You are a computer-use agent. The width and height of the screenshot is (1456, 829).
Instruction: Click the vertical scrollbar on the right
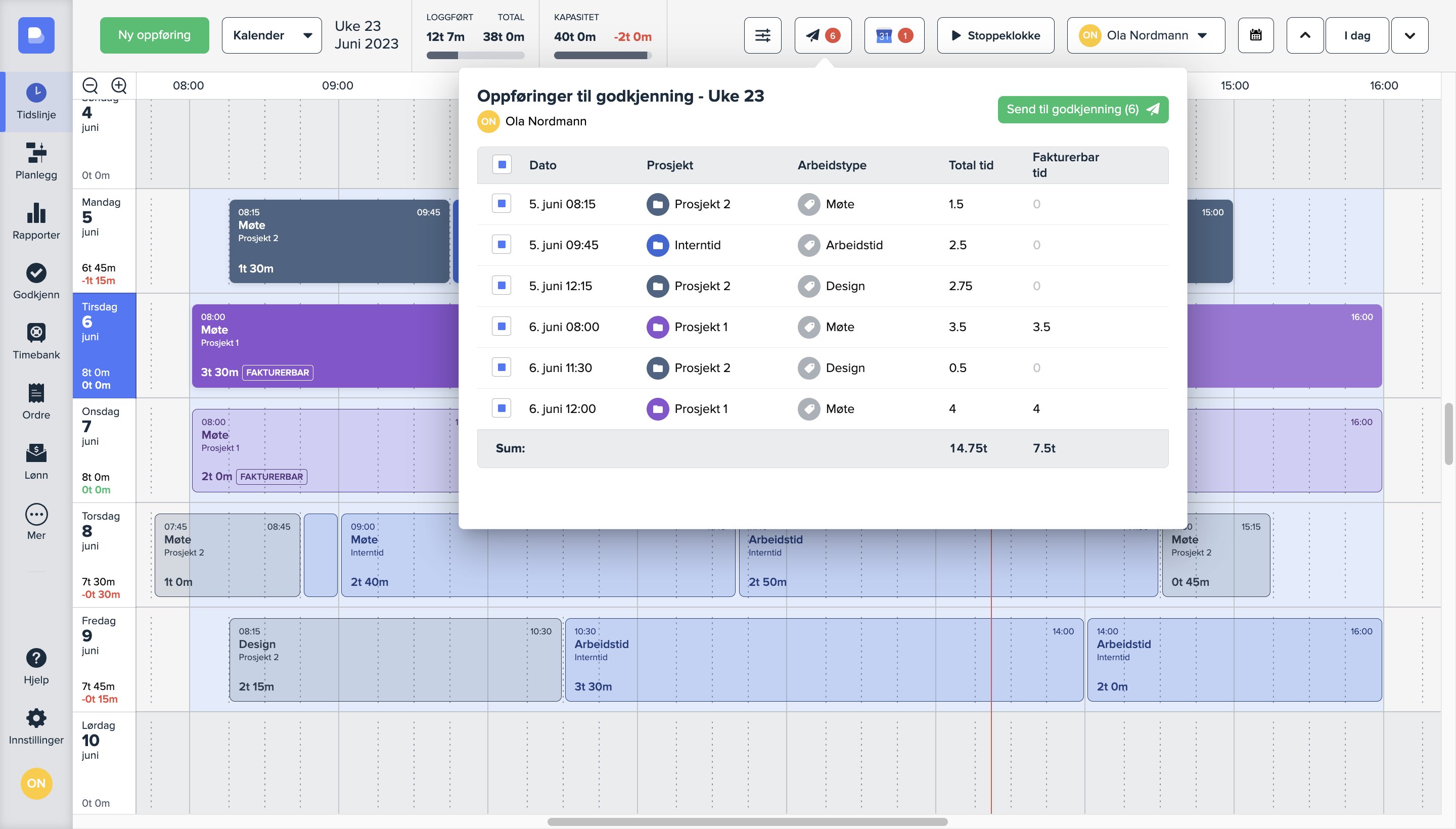pos(1448,434)
